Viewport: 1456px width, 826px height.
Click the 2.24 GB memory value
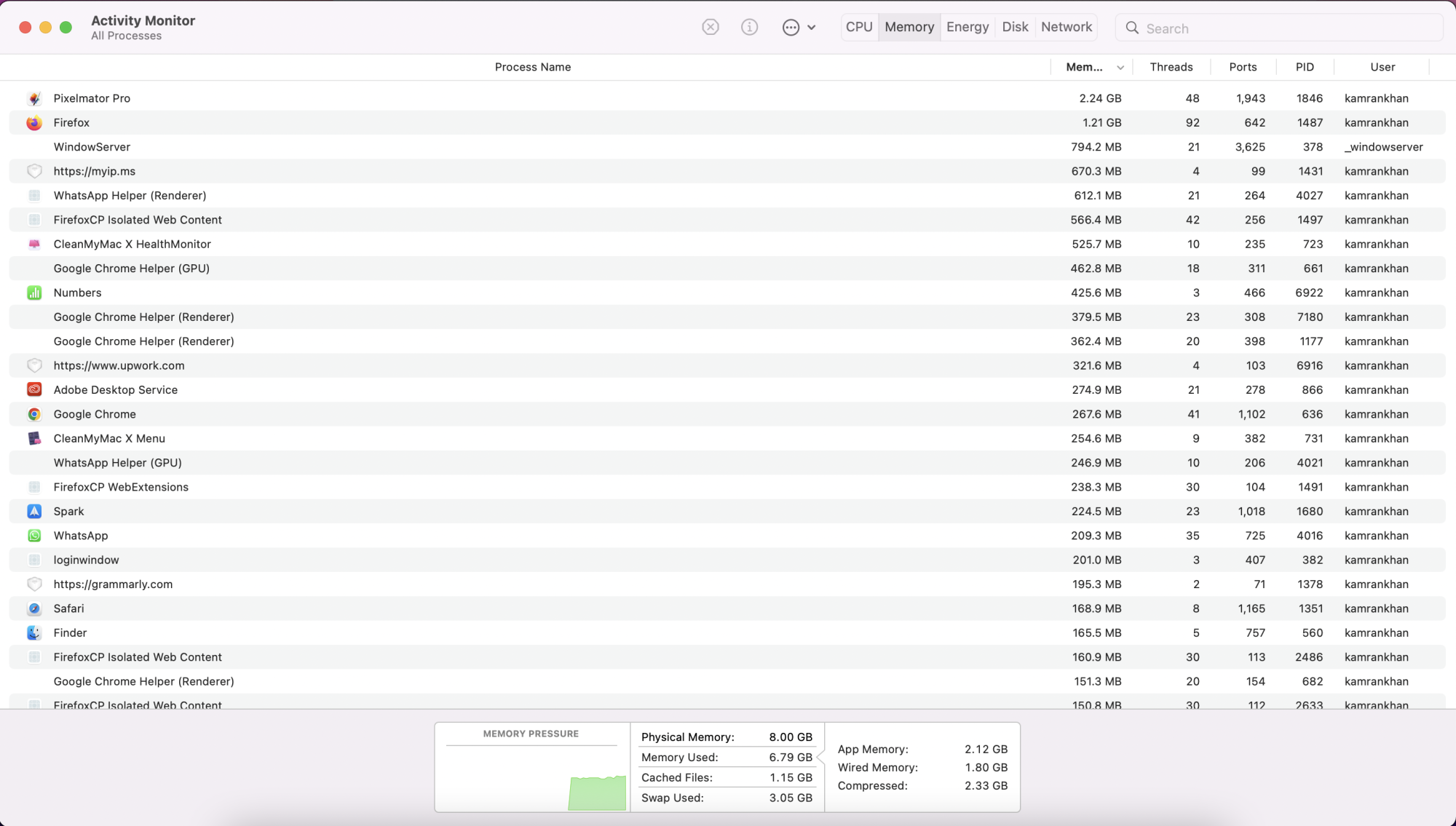[x=1100, y=98]
